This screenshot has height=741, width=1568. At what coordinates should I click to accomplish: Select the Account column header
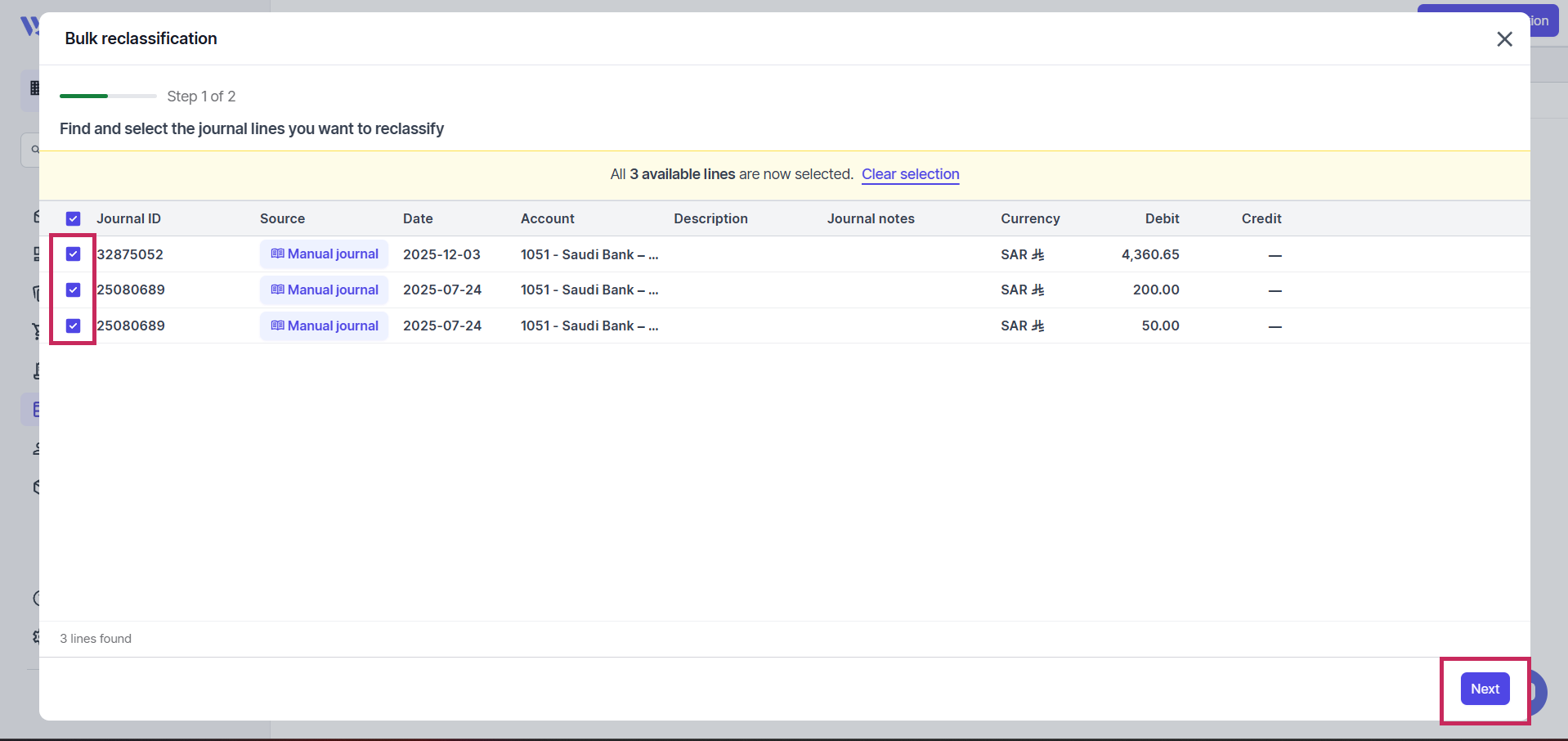(x=548, y=219)
